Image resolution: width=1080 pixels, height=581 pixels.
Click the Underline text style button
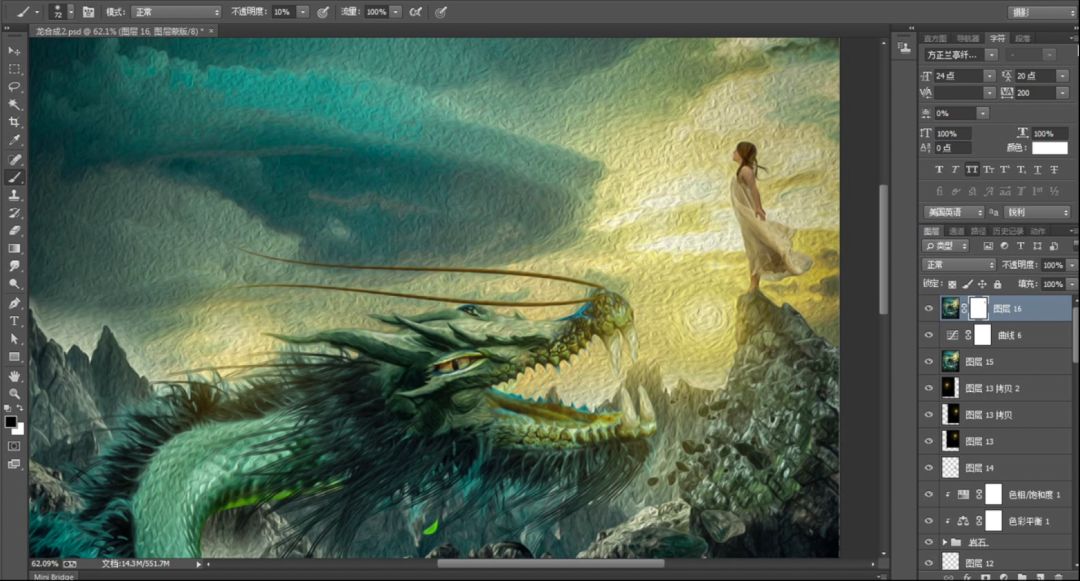1037,169
